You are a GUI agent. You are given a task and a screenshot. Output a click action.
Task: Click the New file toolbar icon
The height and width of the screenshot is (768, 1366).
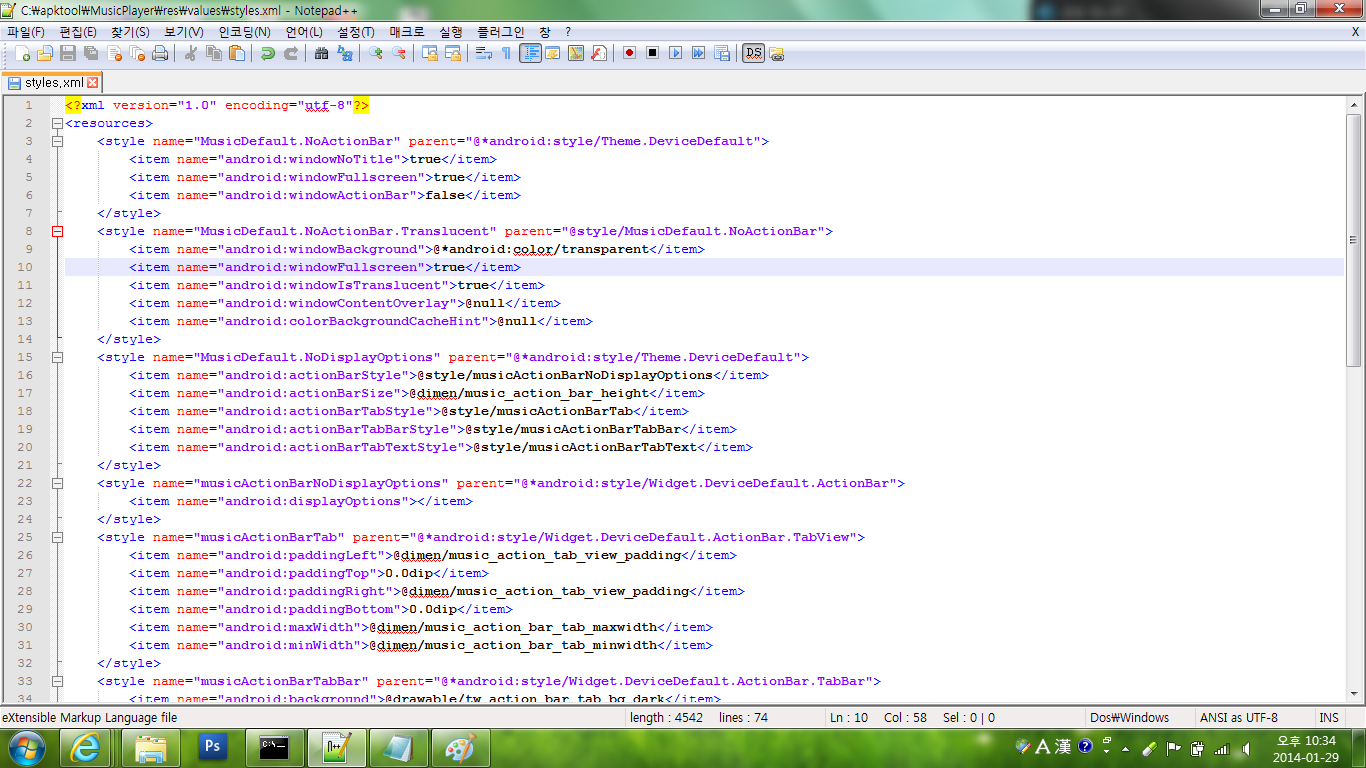pyautogui.click(x=22, y=53)
